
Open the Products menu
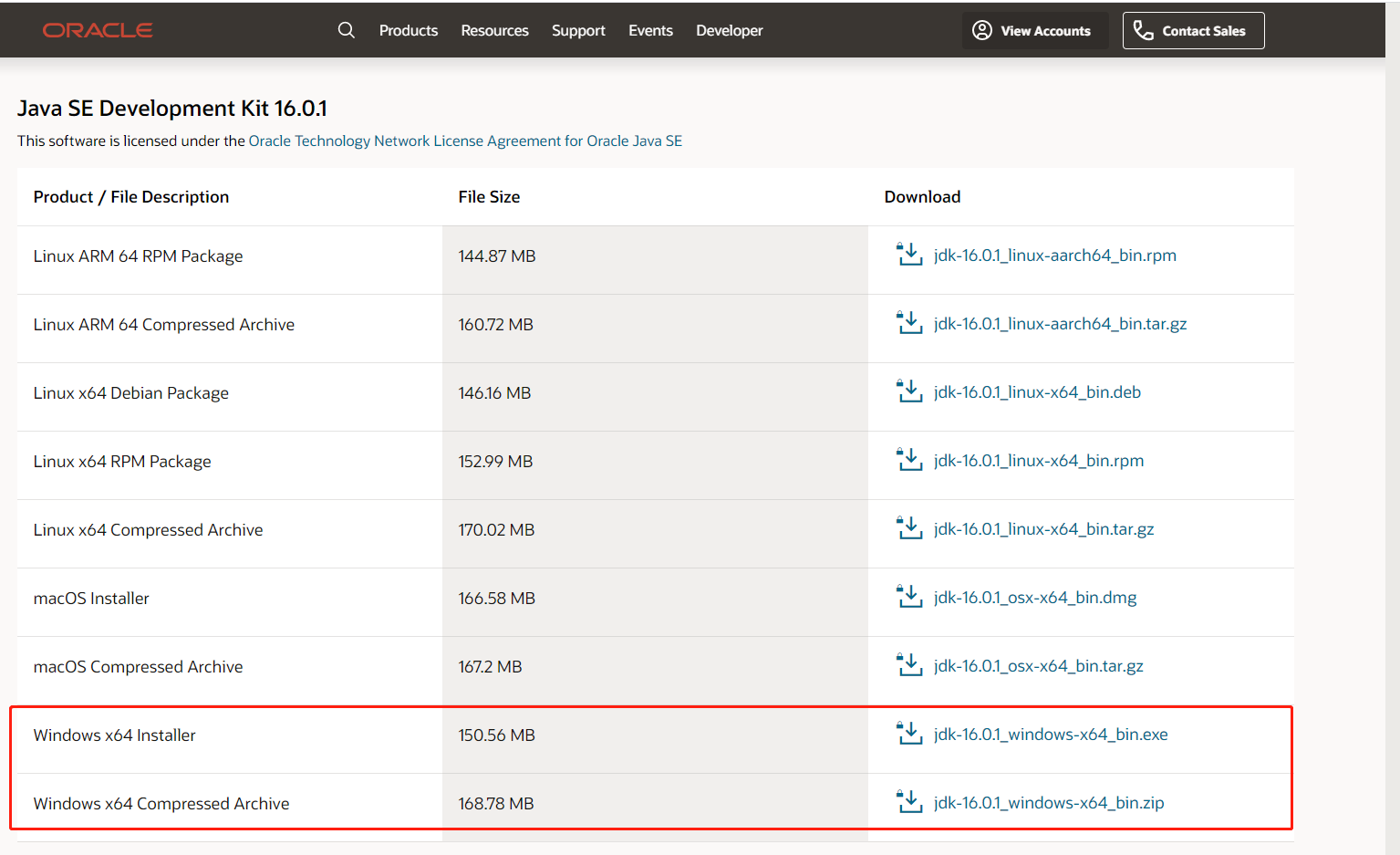(409, 30)
